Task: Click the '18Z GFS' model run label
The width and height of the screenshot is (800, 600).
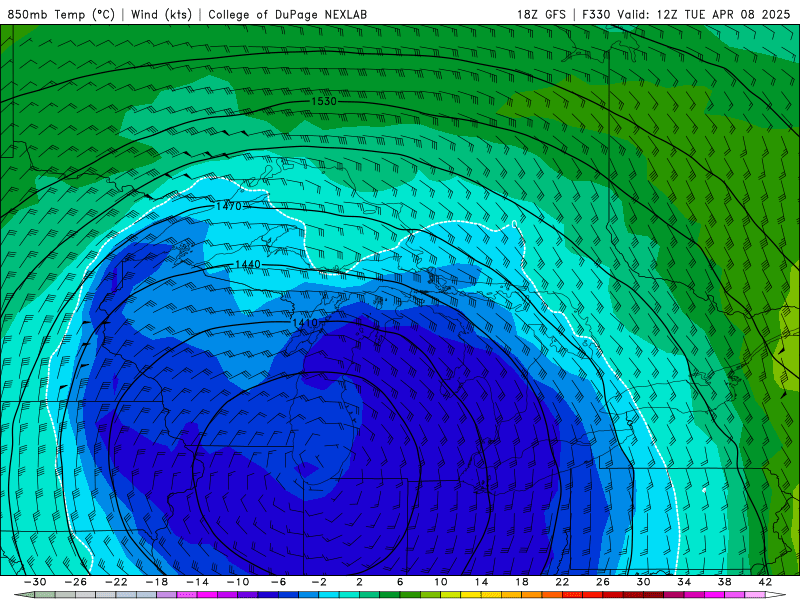Action: (541, 14)
